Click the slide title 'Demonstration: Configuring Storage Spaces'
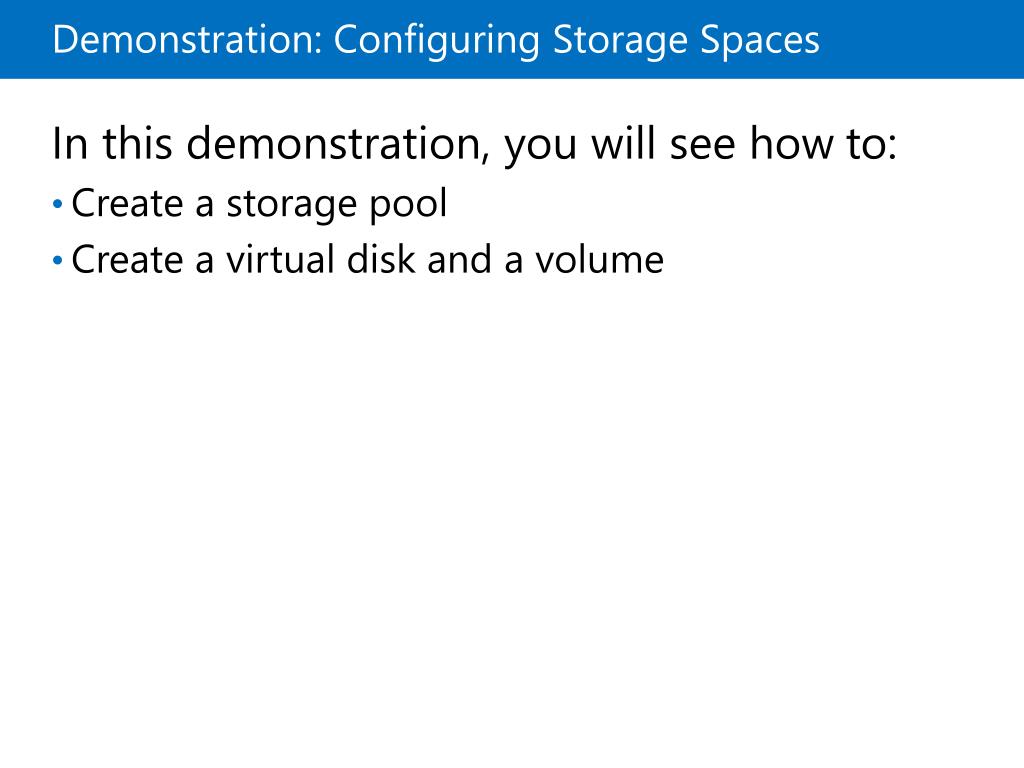 (x=436, y=40)
